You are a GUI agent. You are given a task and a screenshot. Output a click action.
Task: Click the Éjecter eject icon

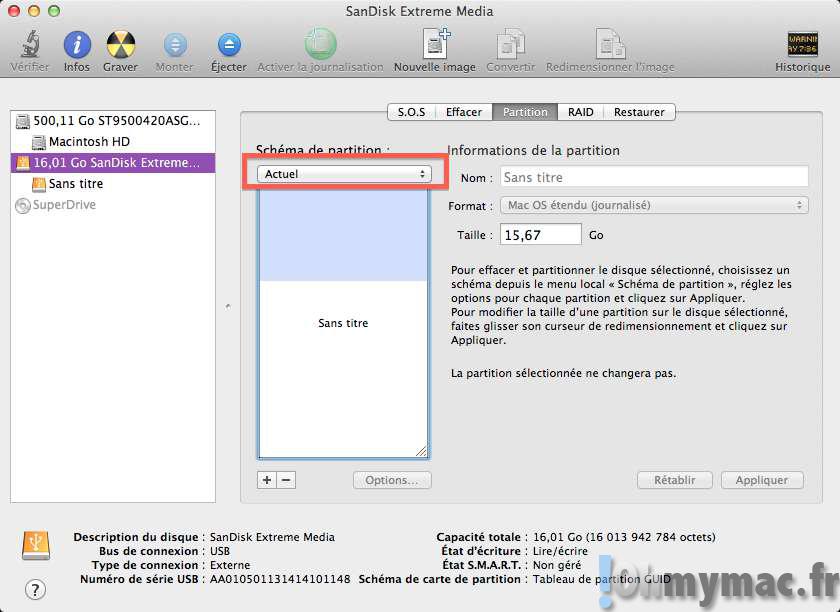coord(229,45)
